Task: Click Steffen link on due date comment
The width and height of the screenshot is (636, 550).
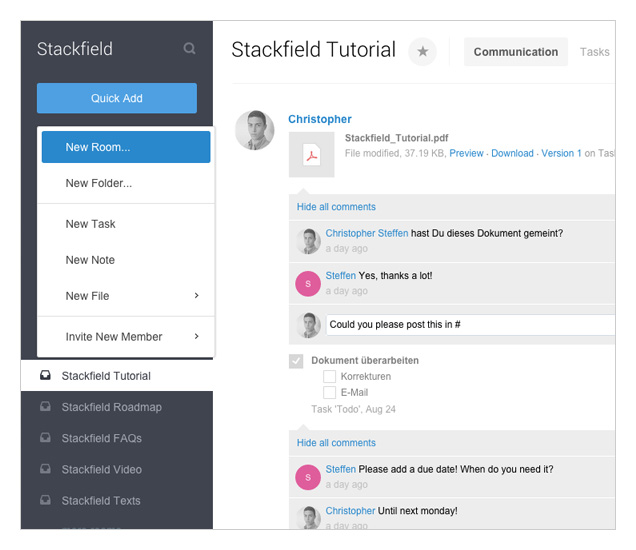Action: tap(341, 469)
